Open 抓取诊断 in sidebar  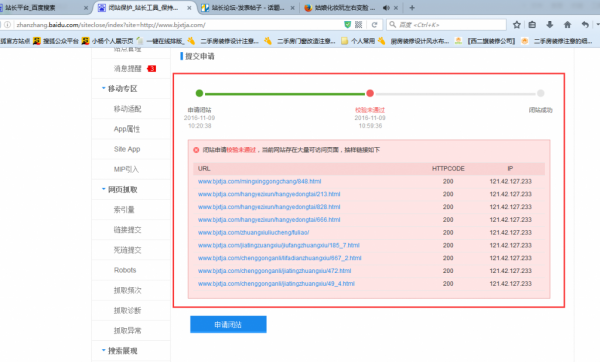127,310
